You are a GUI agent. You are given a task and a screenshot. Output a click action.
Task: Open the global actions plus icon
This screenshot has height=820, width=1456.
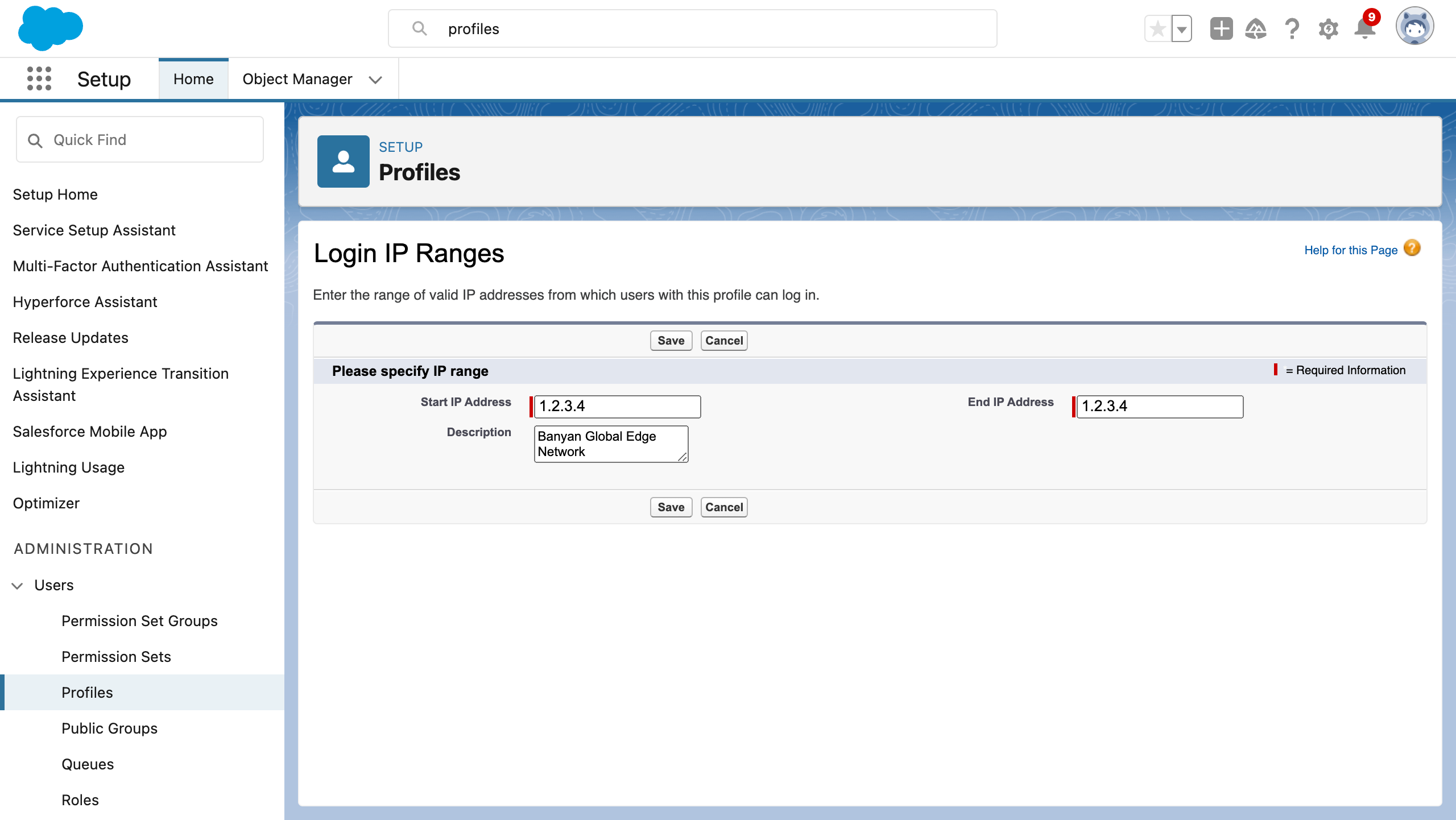1221,28
